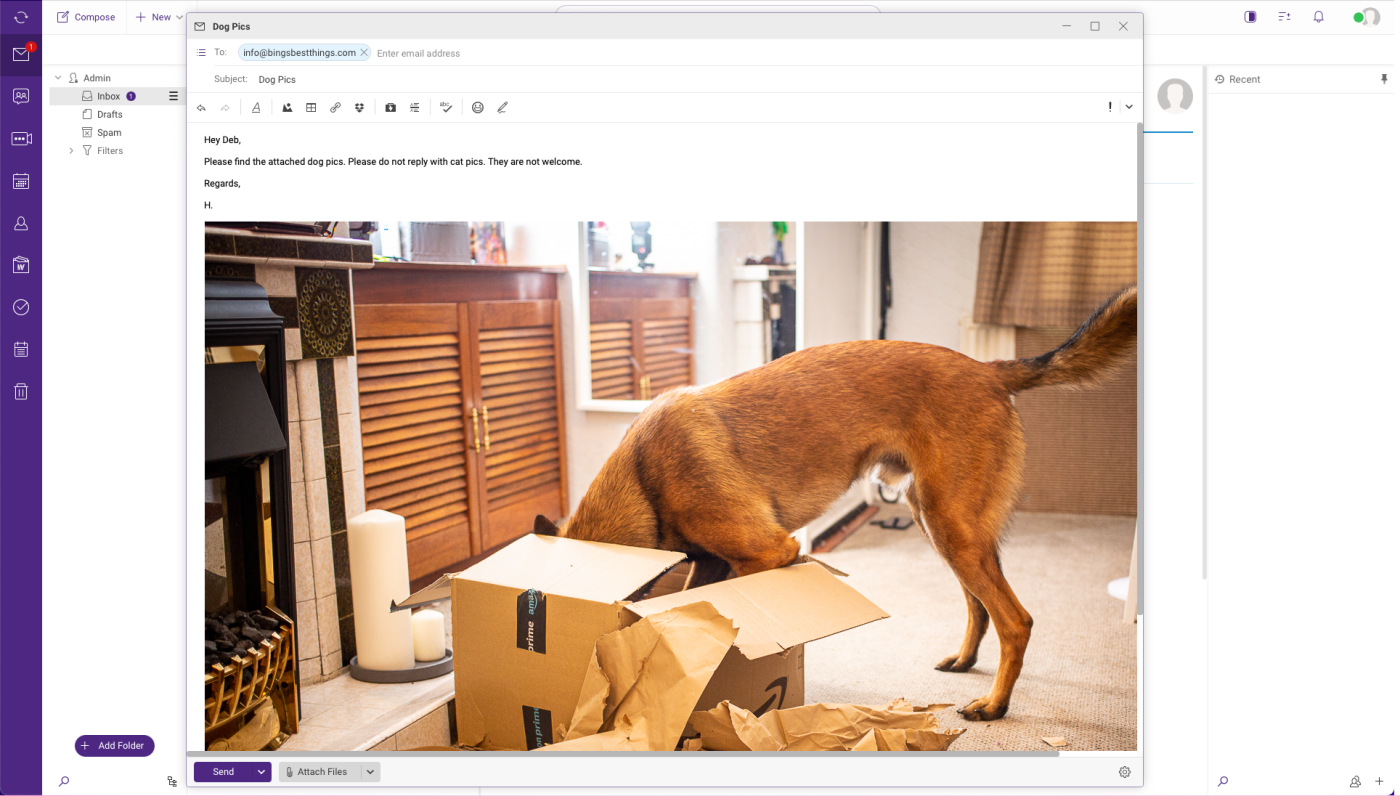Expand more compose options chevron beside exclamation
The image size is (1400, 796).
[1129, 107]
